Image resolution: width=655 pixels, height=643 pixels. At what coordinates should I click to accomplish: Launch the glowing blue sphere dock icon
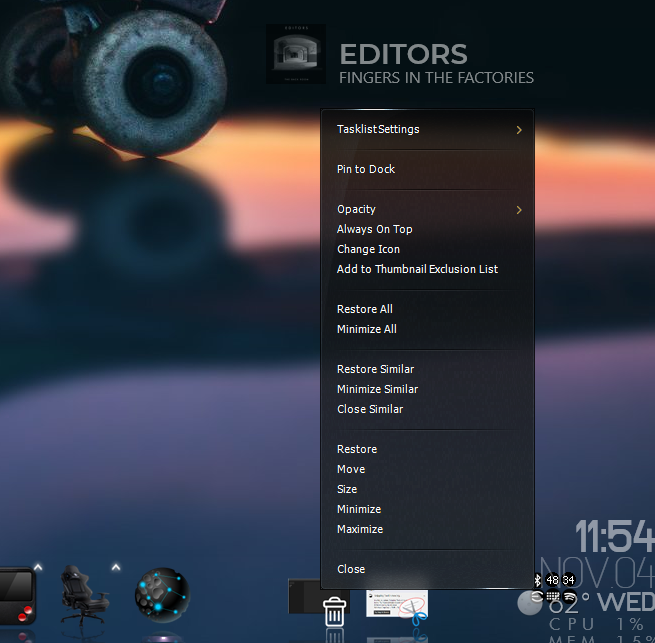click(162, 594)
